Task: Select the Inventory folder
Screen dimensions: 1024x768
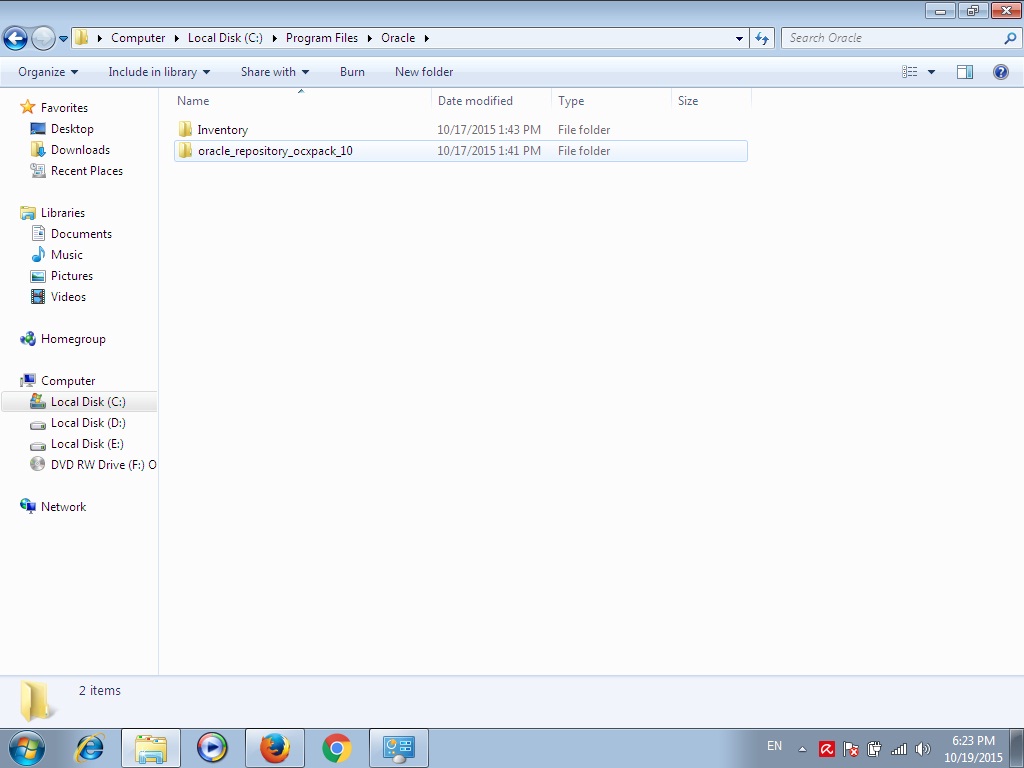Action: tap(222, 130)
